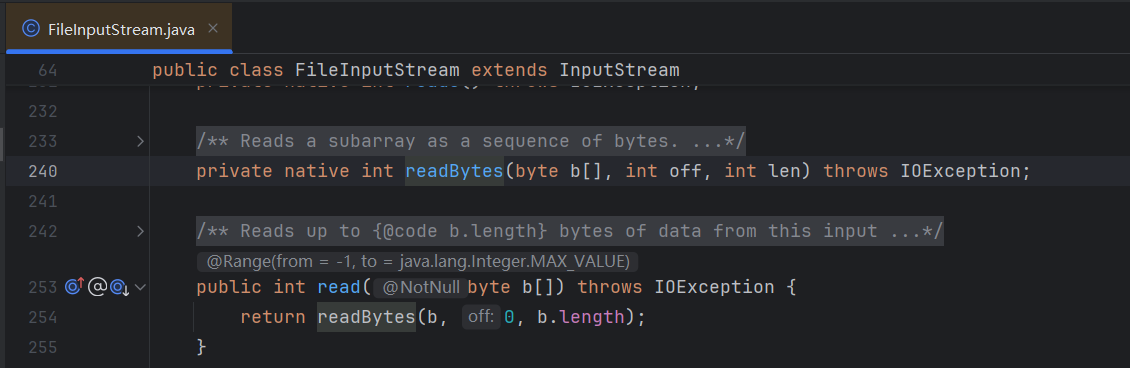This screenshot has height=368, width=1130.
Task: Click 'int len' parameter on line 240
Action: click(x=762, y=171)
